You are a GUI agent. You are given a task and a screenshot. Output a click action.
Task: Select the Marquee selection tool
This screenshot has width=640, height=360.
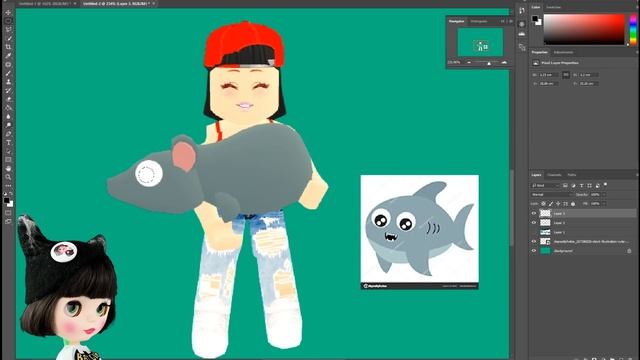pos(8,21)
